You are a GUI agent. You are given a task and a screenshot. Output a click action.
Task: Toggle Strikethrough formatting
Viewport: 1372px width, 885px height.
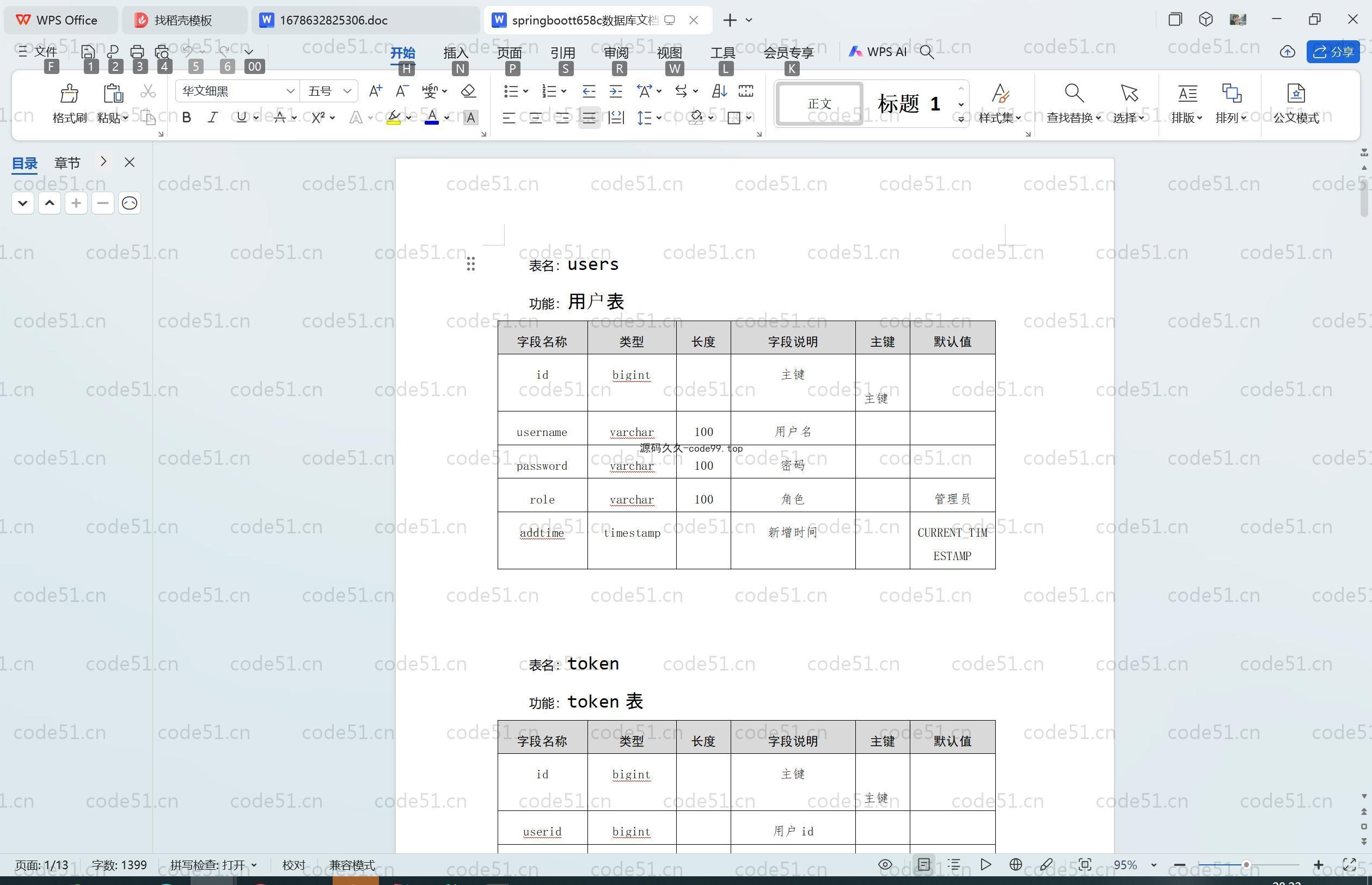coord(280,118)
